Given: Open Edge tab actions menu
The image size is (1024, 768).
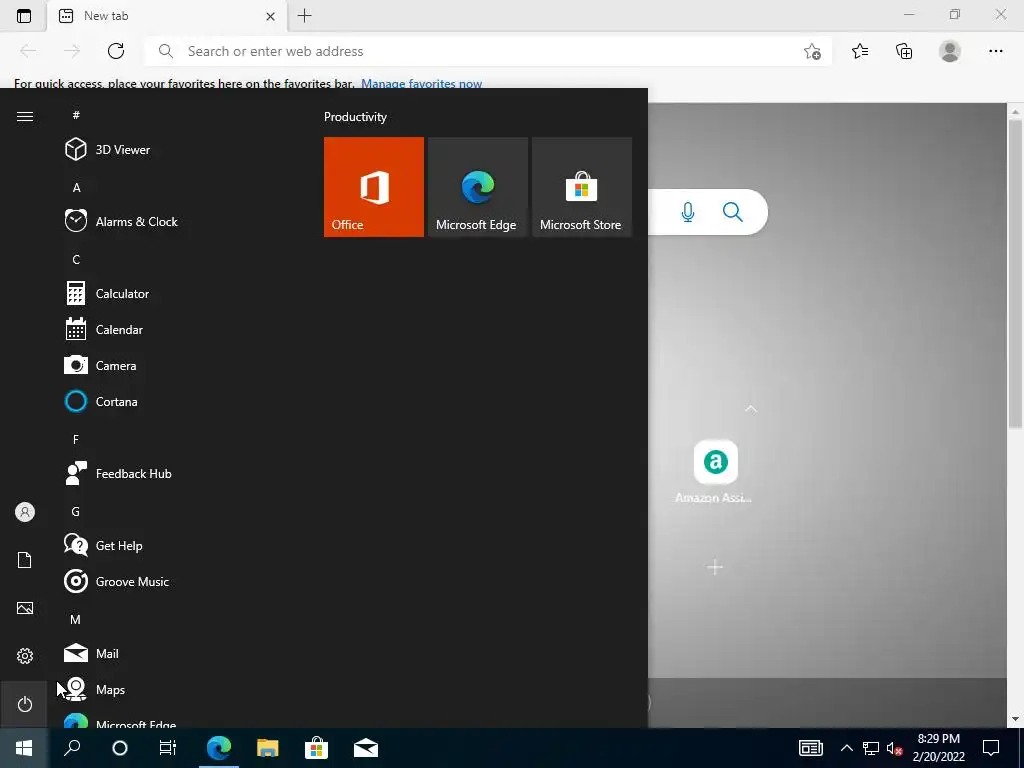Looking at the screenshot, I should pos(24,16).
